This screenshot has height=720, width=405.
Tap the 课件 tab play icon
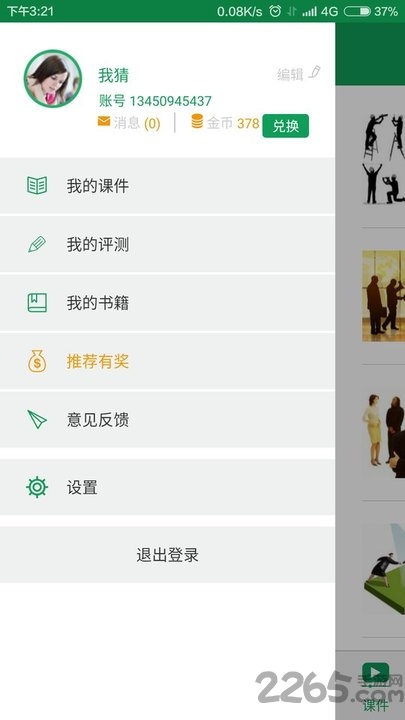coord(375,673)
